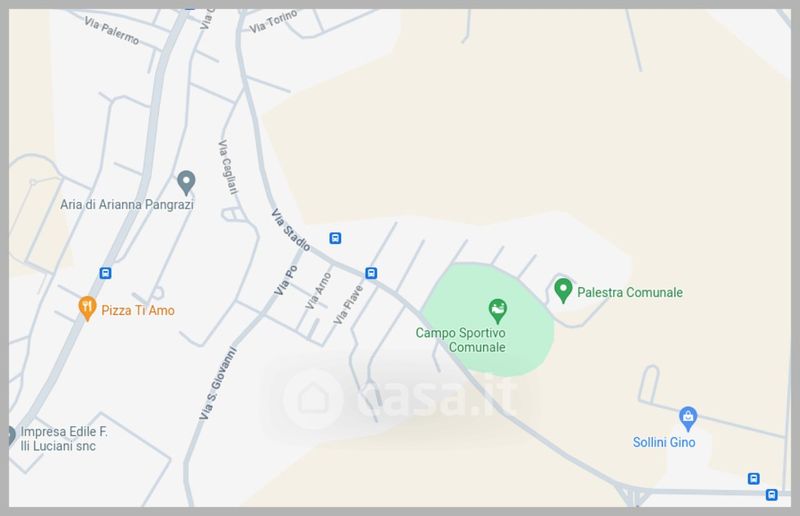Image resolution: width=800 pixels, height=516 pixels.
Task: Click the Impresa Edile F.lli Luciani pin
Action: coord(12,436)
